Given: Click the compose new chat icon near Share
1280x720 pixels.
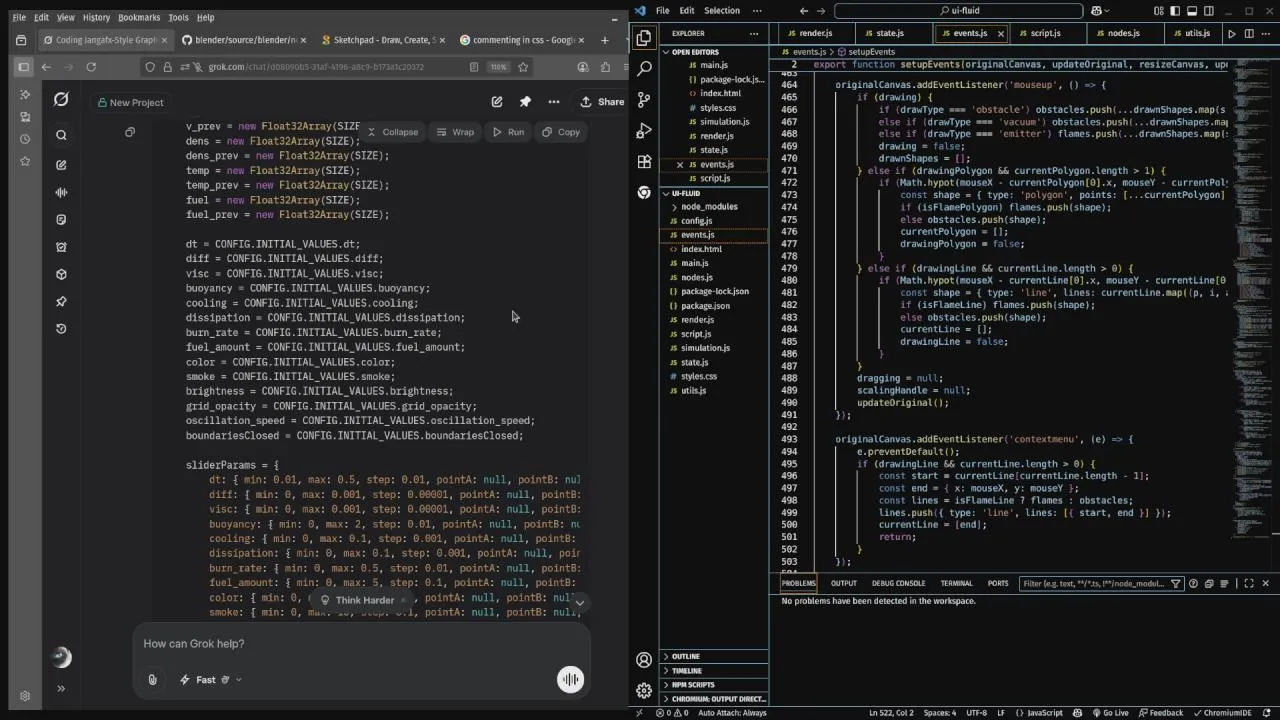Looking at the screenshot, I should click(497, 101).
